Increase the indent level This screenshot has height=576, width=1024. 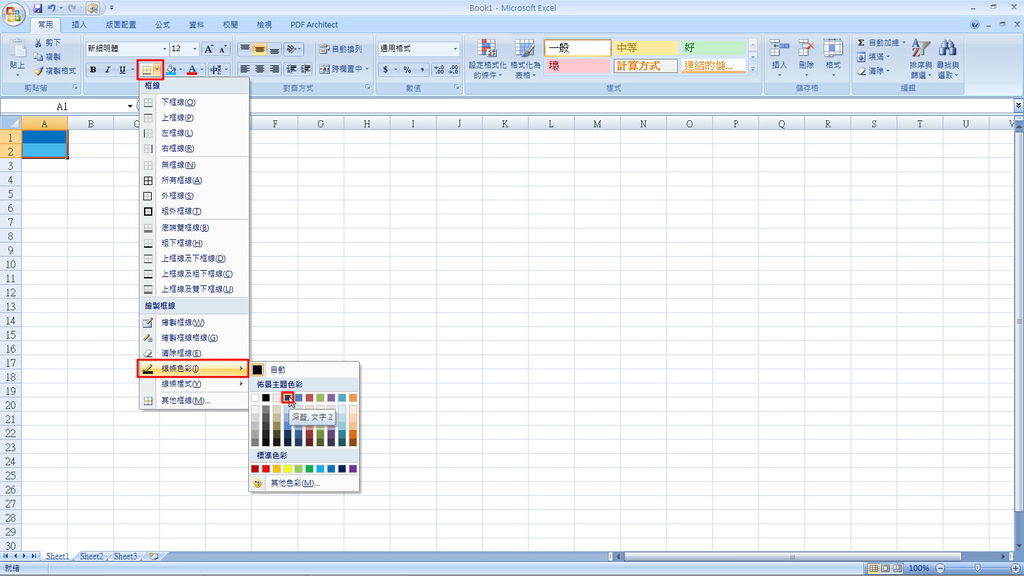pyautogui.click(x=306, y=69)
